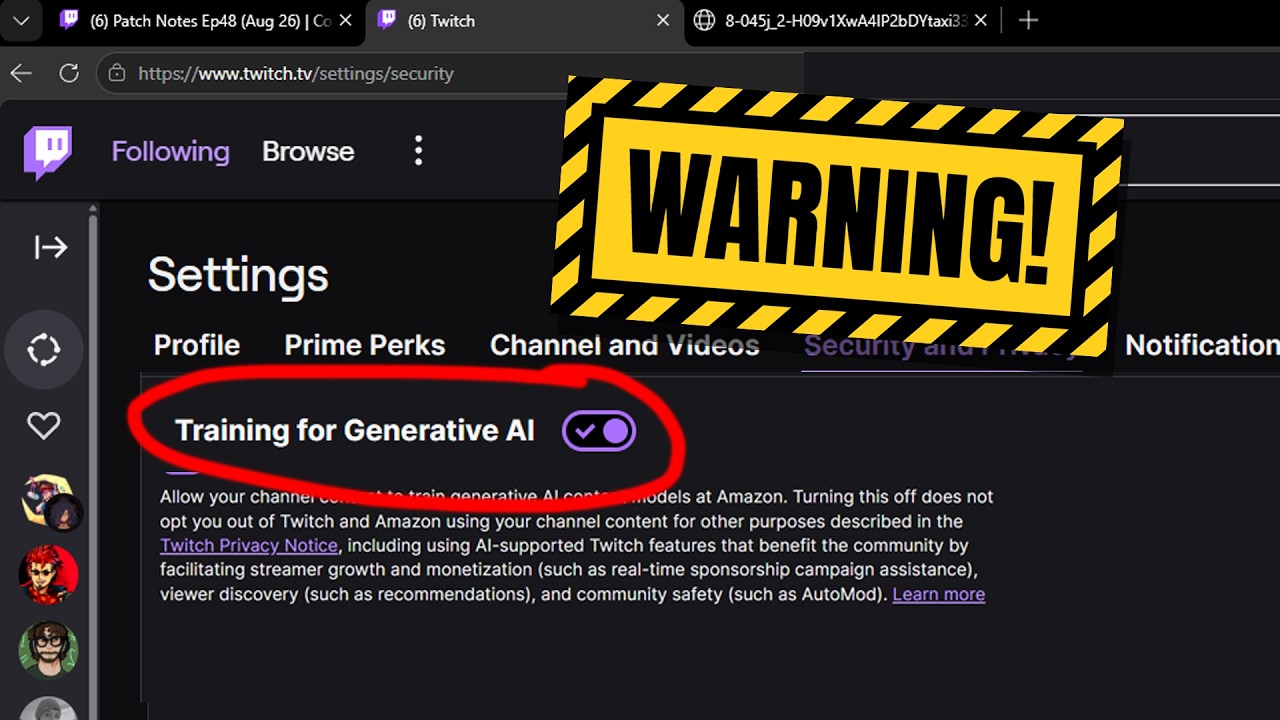This screenshot has height=720, width=1280.
Task: Close the "(6) Twitch" browser tab
Action: pos(664,21)
